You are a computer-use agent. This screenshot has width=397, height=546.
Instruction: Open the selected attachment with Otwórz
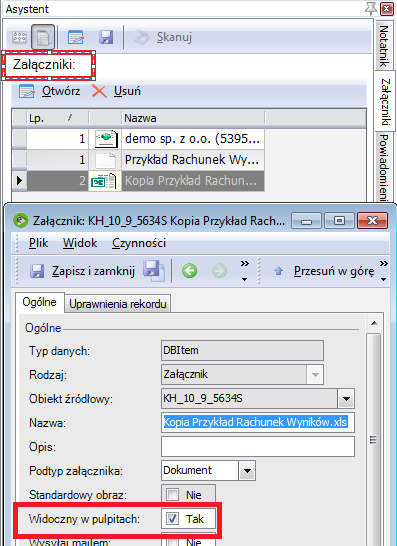(49, 91)
